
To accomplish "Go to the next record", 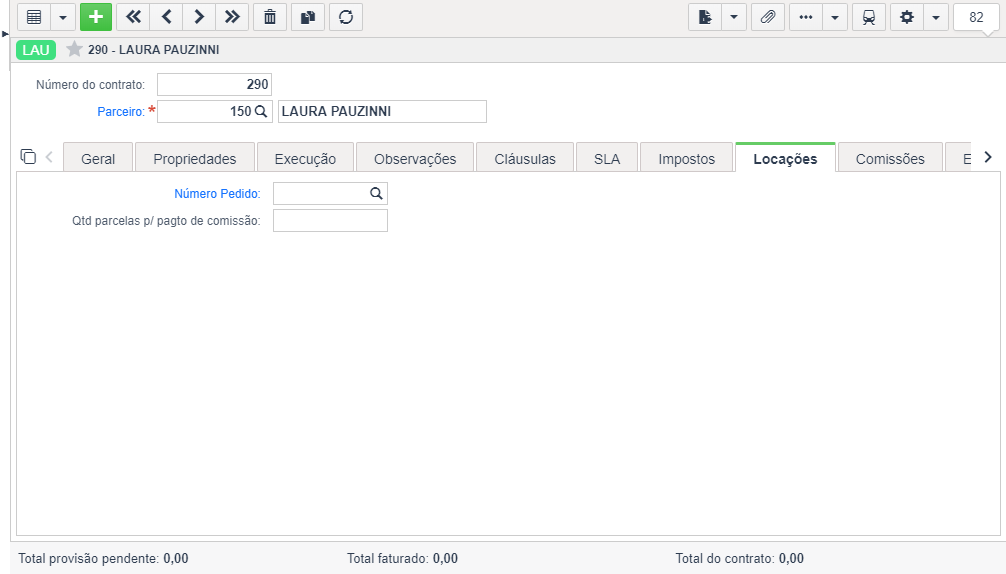I will [x=199, y=17].
